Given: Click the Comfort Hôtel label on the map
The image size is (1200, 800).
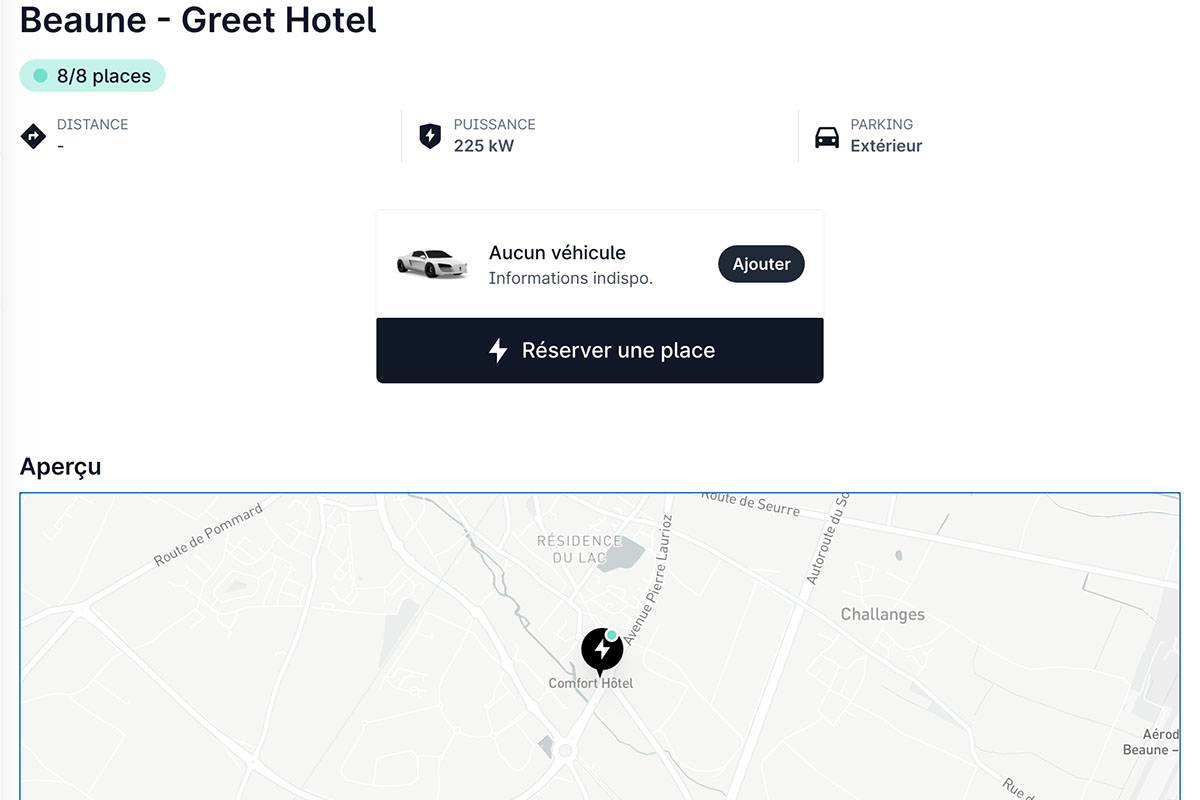Looking at the screenshot, I should (590, 684).
